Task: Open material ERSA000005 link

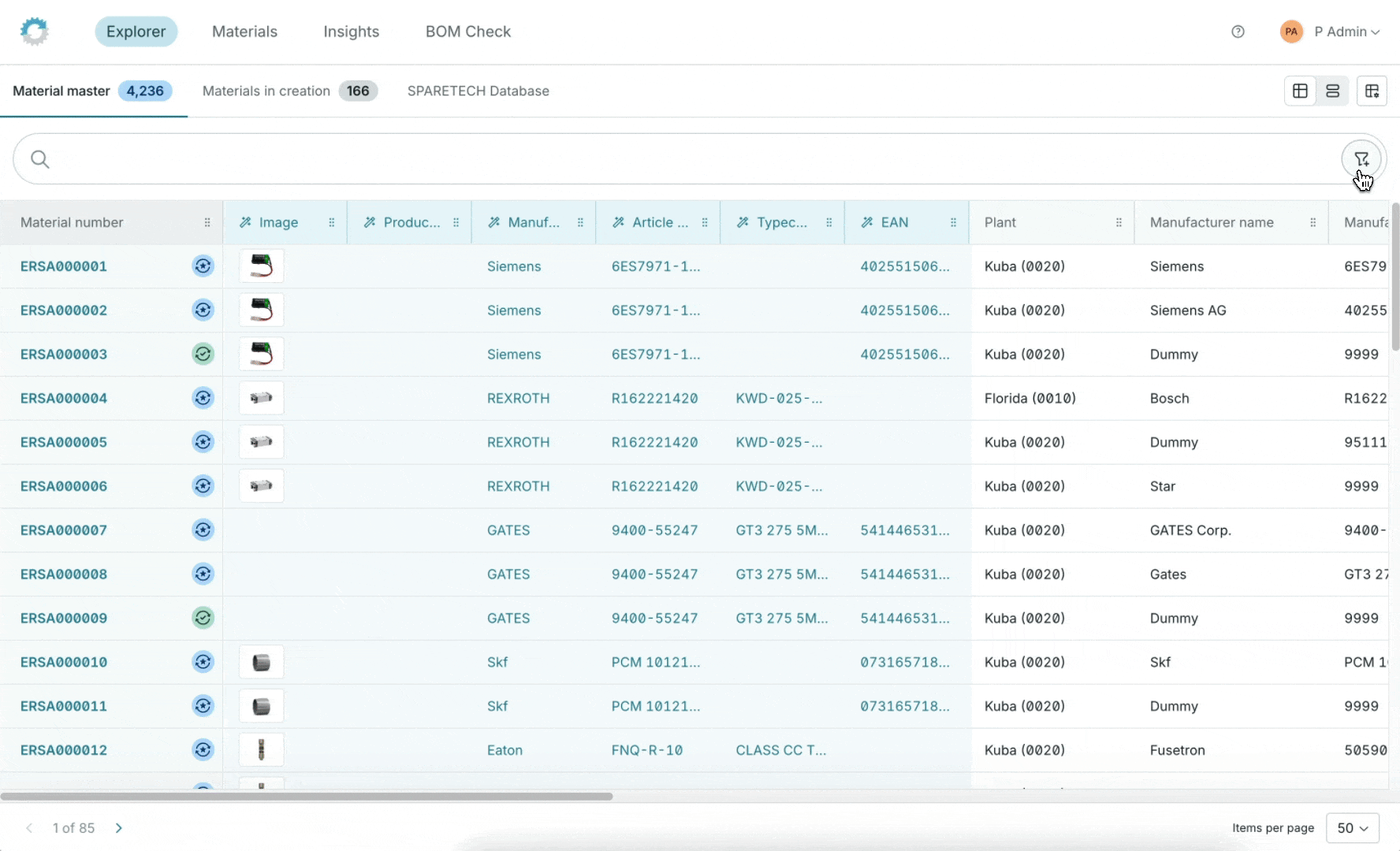Action: 64,442
